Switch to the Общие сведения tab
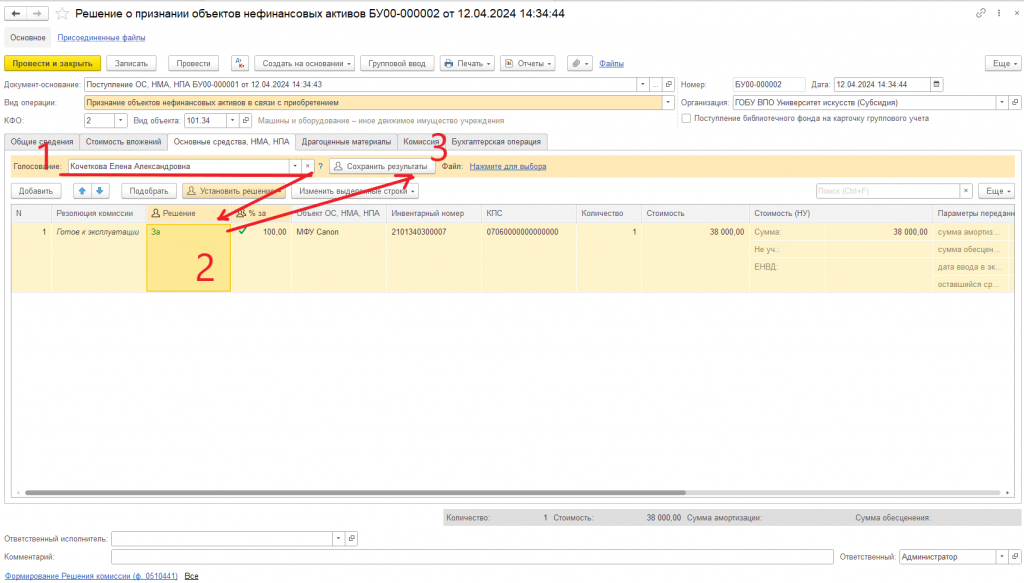The image size is (1024, 583). pos(42,142)
